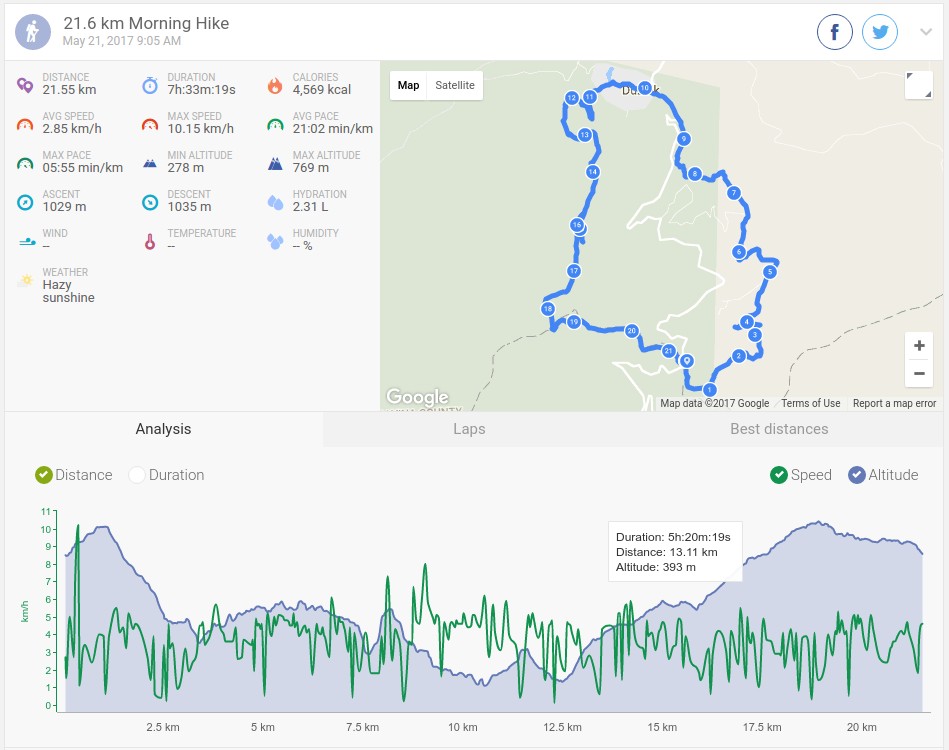
Task: Share the hike on Twitter
Action: (x=879, y=32)
